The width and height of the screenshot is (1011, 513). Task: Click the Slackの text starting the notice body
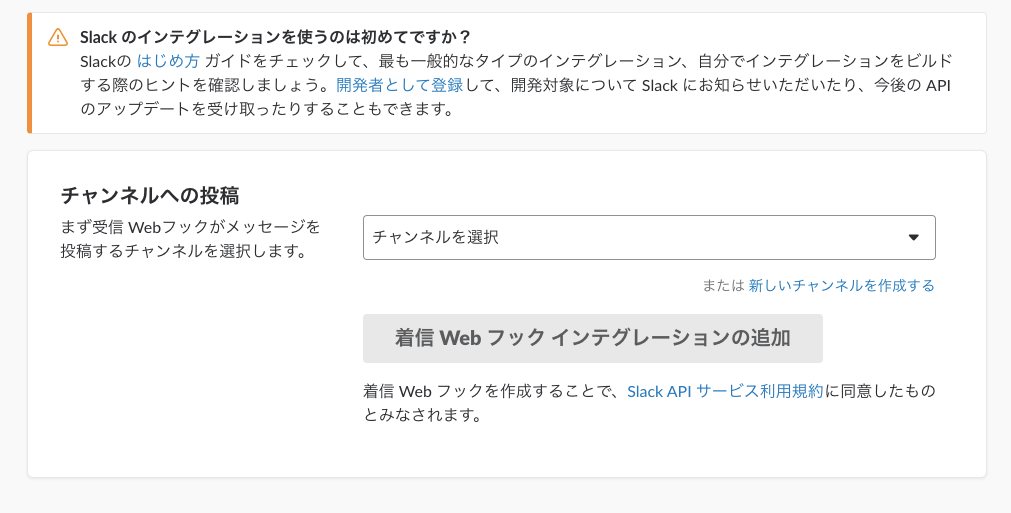105,61
